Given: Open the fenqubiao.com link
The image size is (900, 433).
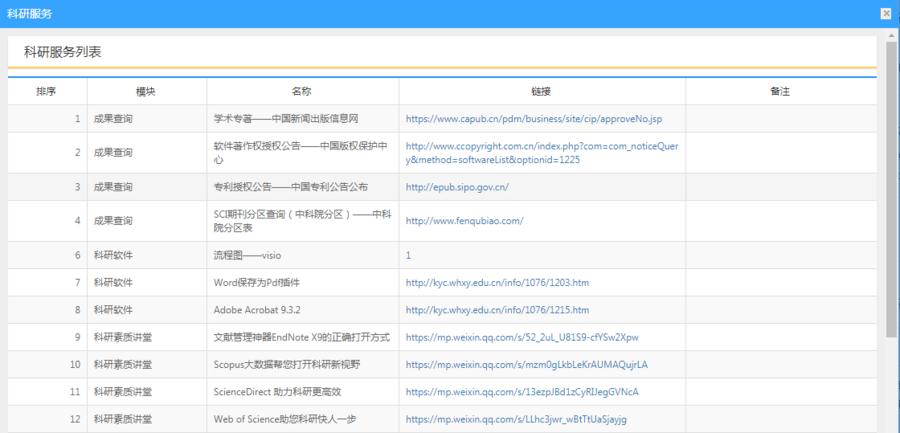Looking at the screenshot, I should 464,221.
